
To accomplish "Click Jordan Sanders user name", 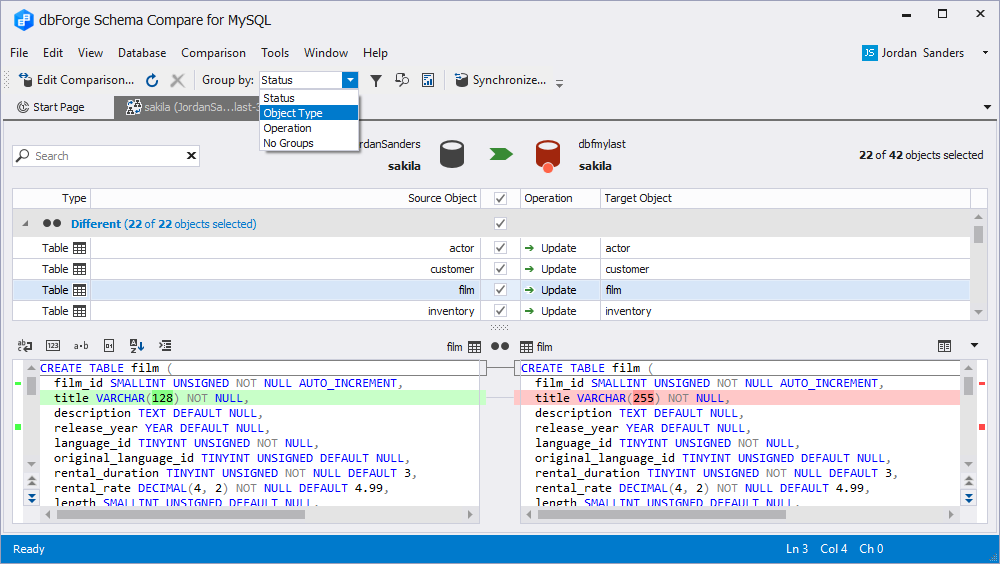I will 922,53.
